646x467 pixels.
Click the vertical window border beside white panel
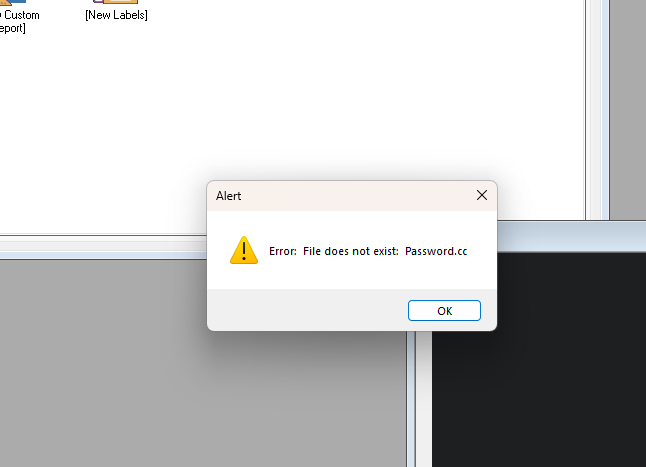(x=597, y=109)
